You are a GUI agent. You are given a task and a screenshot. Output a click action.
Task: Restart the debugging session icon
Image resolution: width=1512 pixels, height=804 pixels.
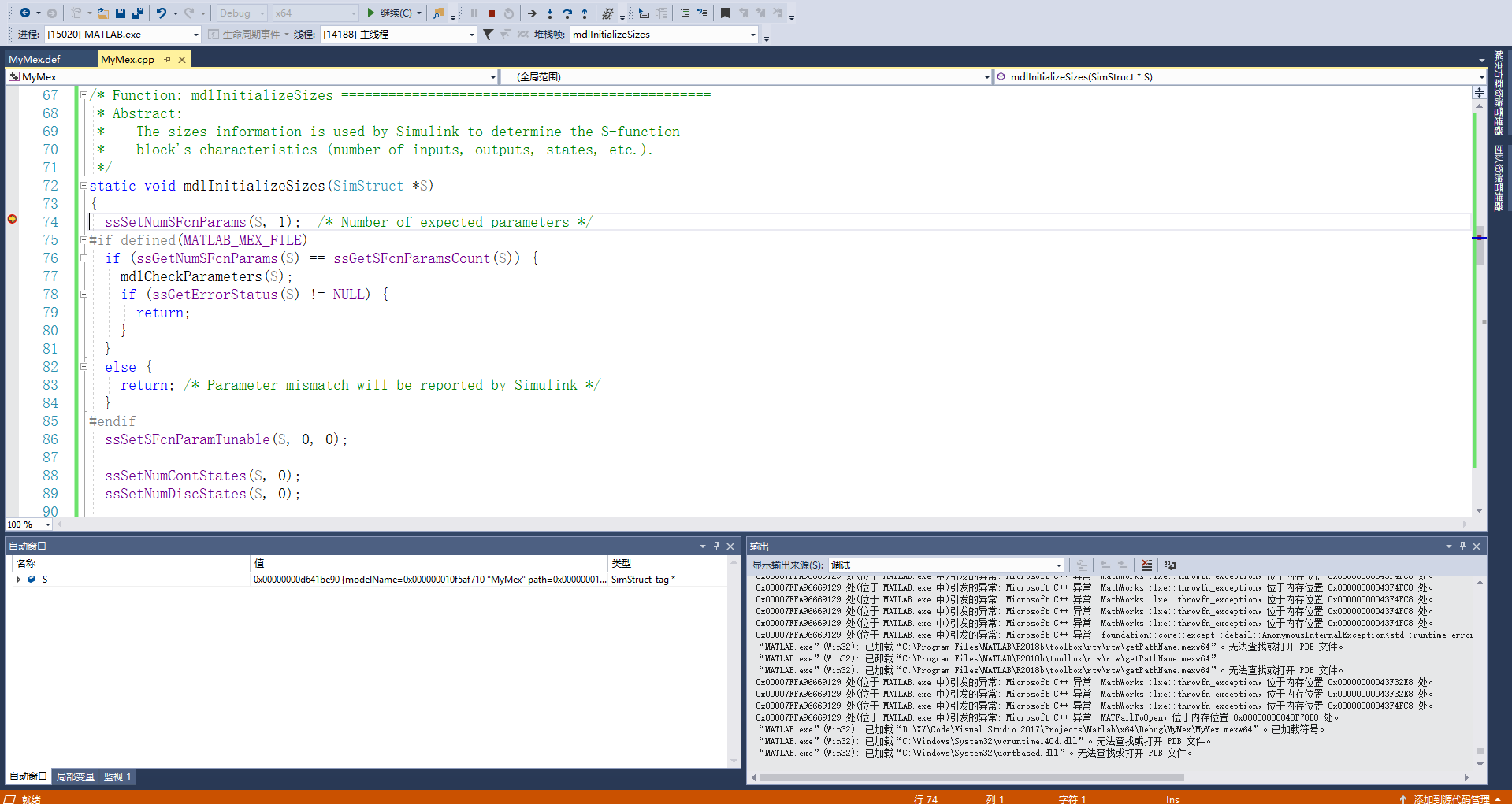tap(509, 13)
